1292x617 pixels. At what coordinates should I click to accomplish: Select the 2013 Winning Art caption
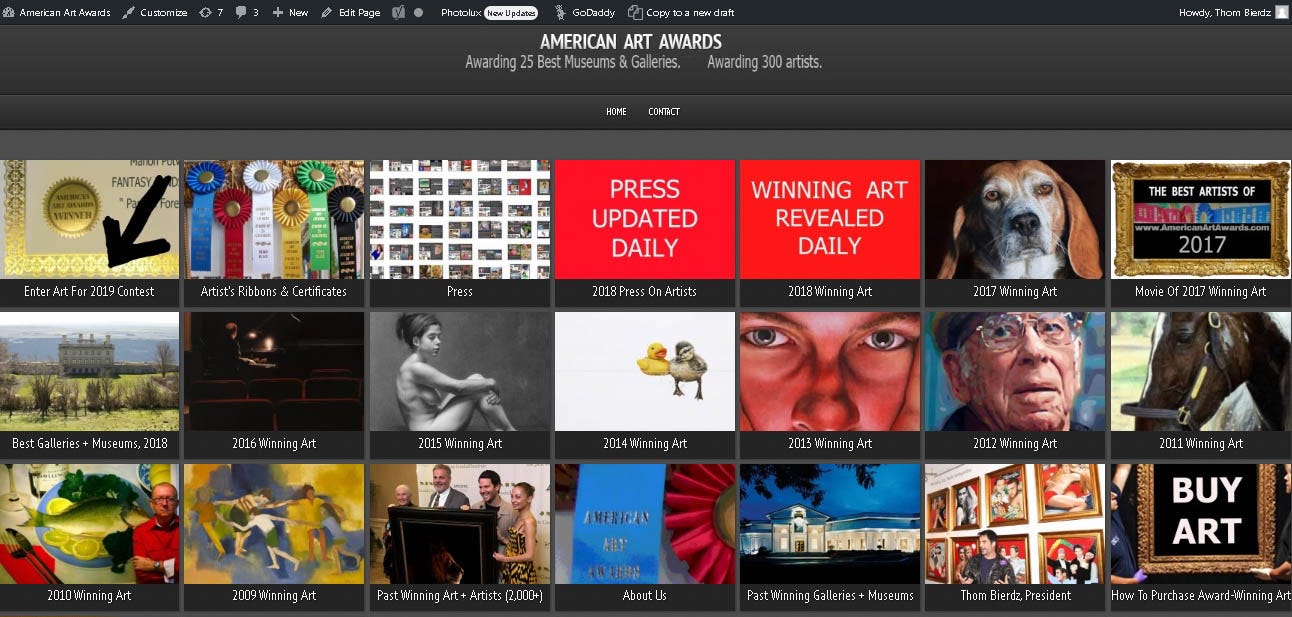[830, 444]
